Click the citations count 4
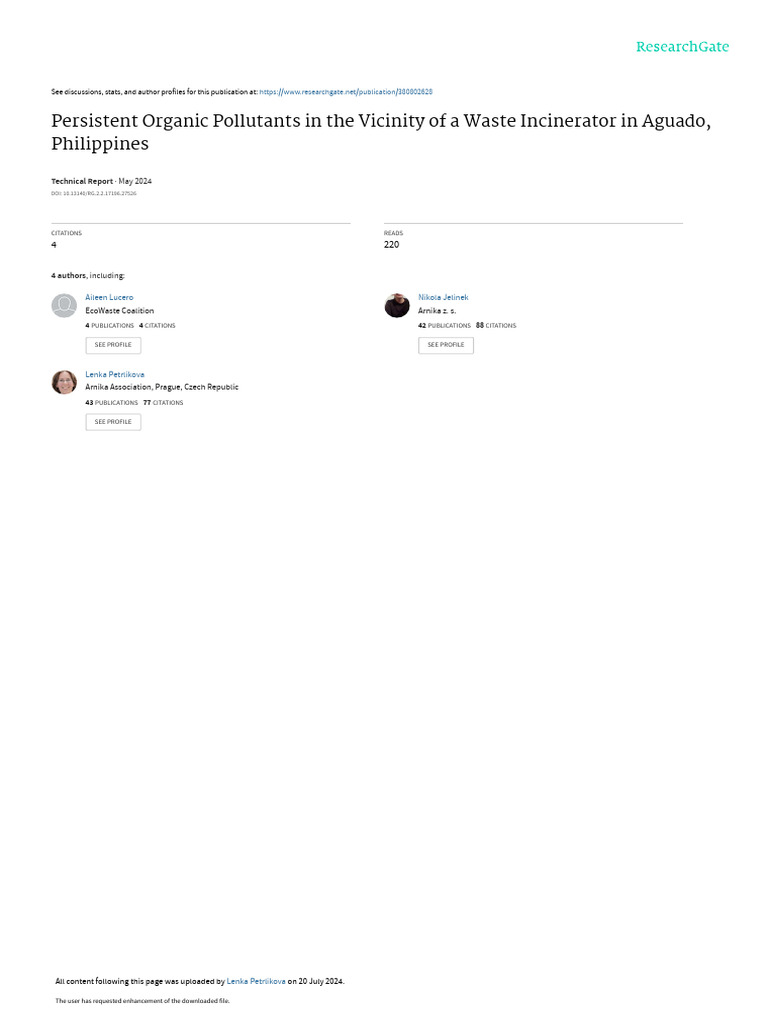This screenshot has height=1024, width=768. pos(54,245)
